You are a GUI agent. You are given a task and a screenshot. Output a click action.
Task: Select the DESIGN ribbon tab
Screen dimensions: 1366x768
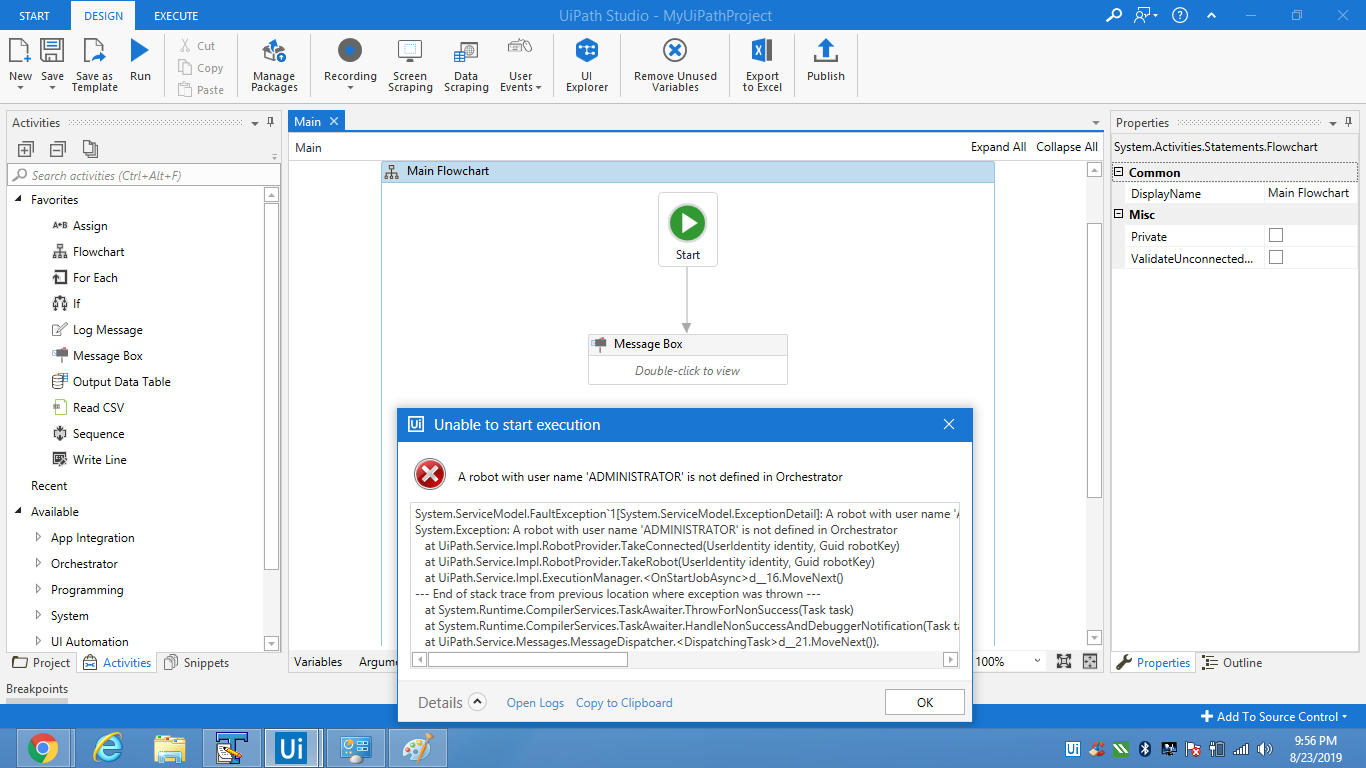(x=103, y=16)
